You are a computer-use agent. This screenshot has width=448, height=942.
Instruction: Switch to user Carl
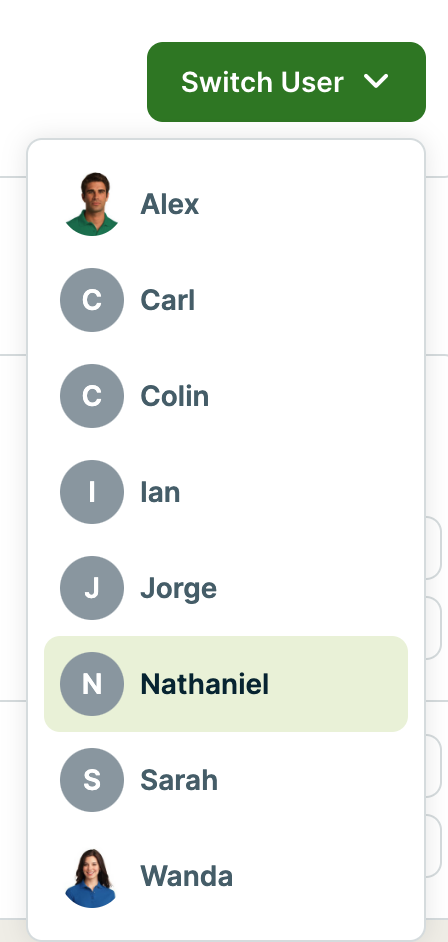pyautogui.click(x=226, y=300)
